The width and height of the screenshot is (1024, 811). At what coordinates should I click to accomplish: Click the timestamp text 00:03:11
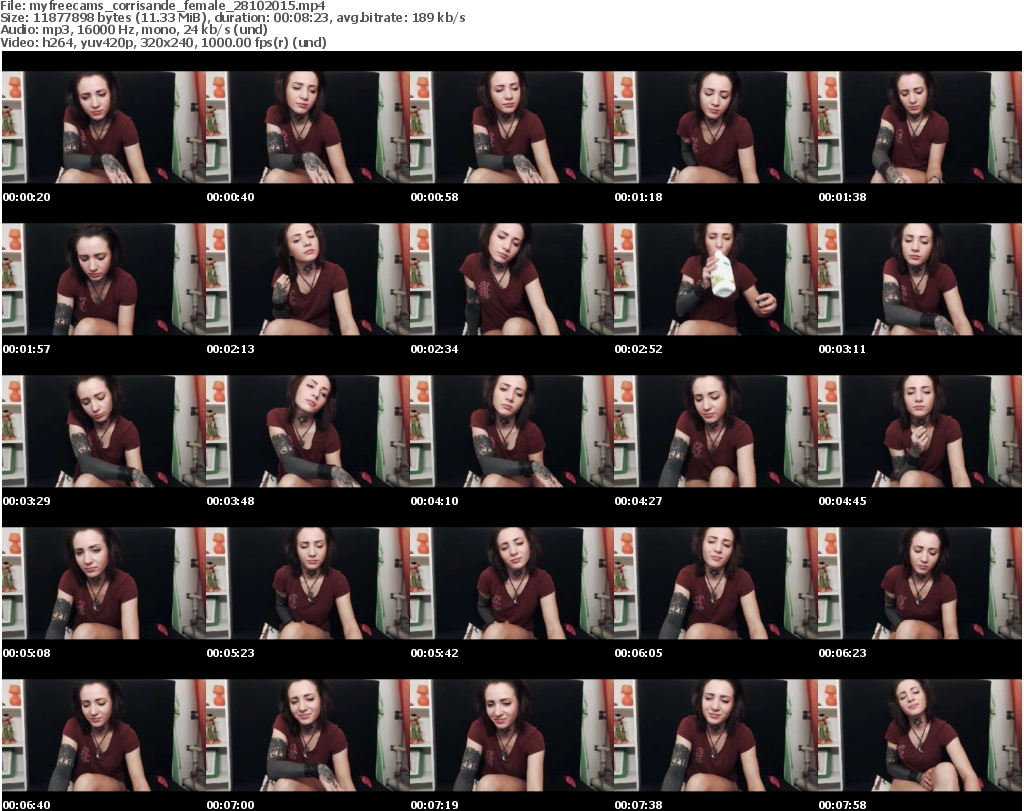[x=842, y=349]
